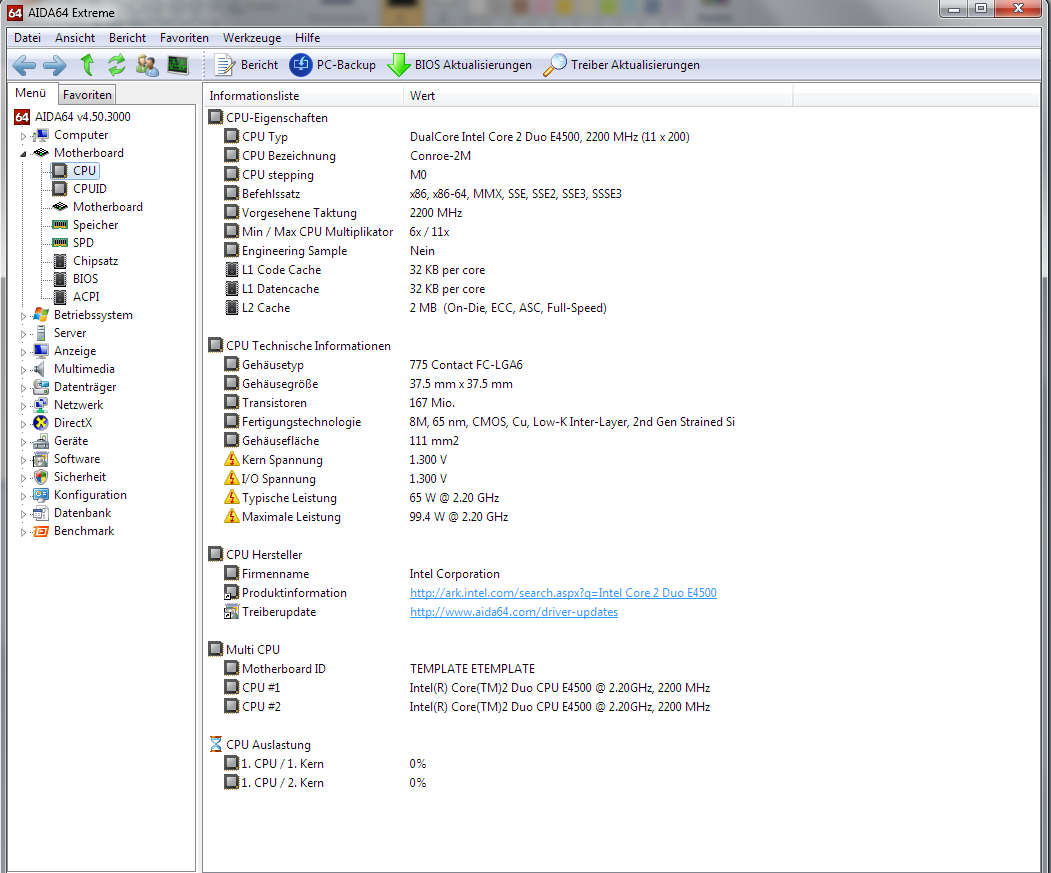This screenshot has width=1051, height=873.
Task: Expand the Anzeige tree node
Action: 23,352
